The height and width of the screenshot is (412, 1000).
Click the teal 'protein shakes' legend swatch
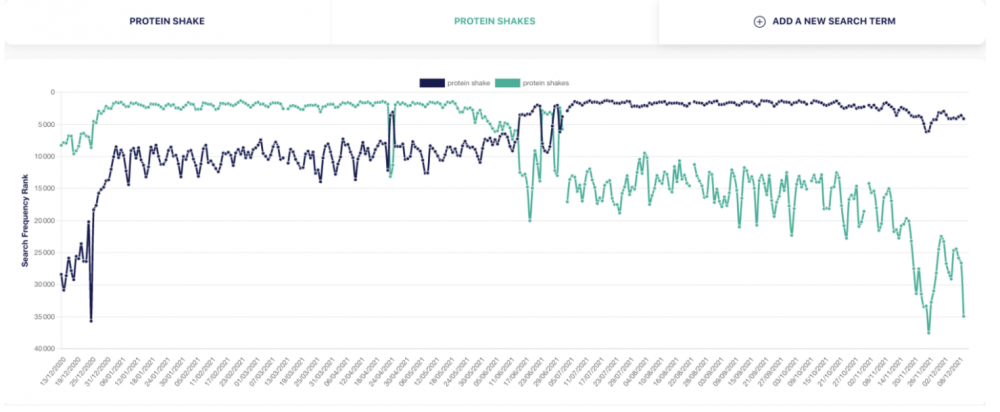508,83
